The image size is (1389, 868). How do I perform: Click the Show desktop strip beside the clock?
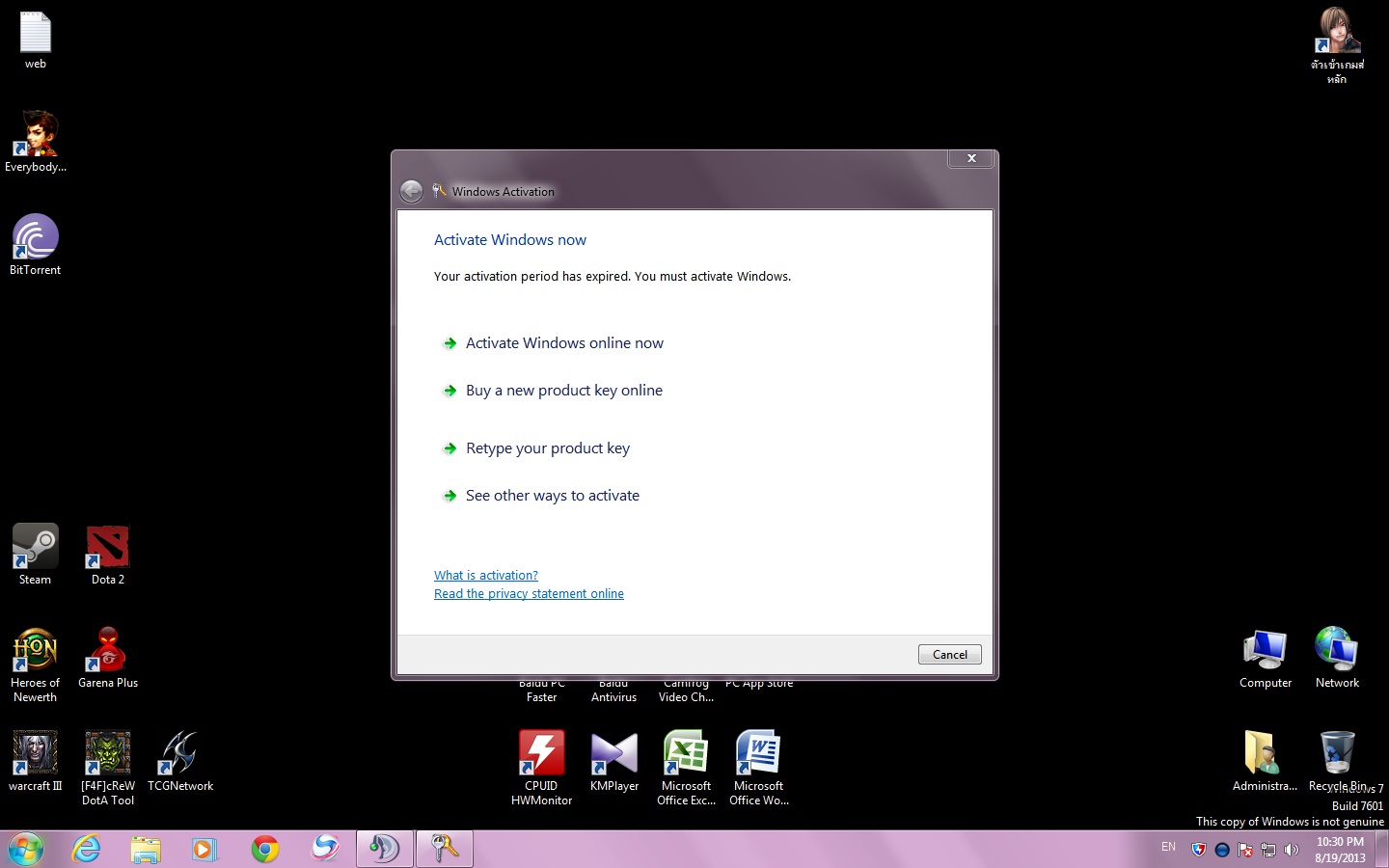coord(1382,850)
